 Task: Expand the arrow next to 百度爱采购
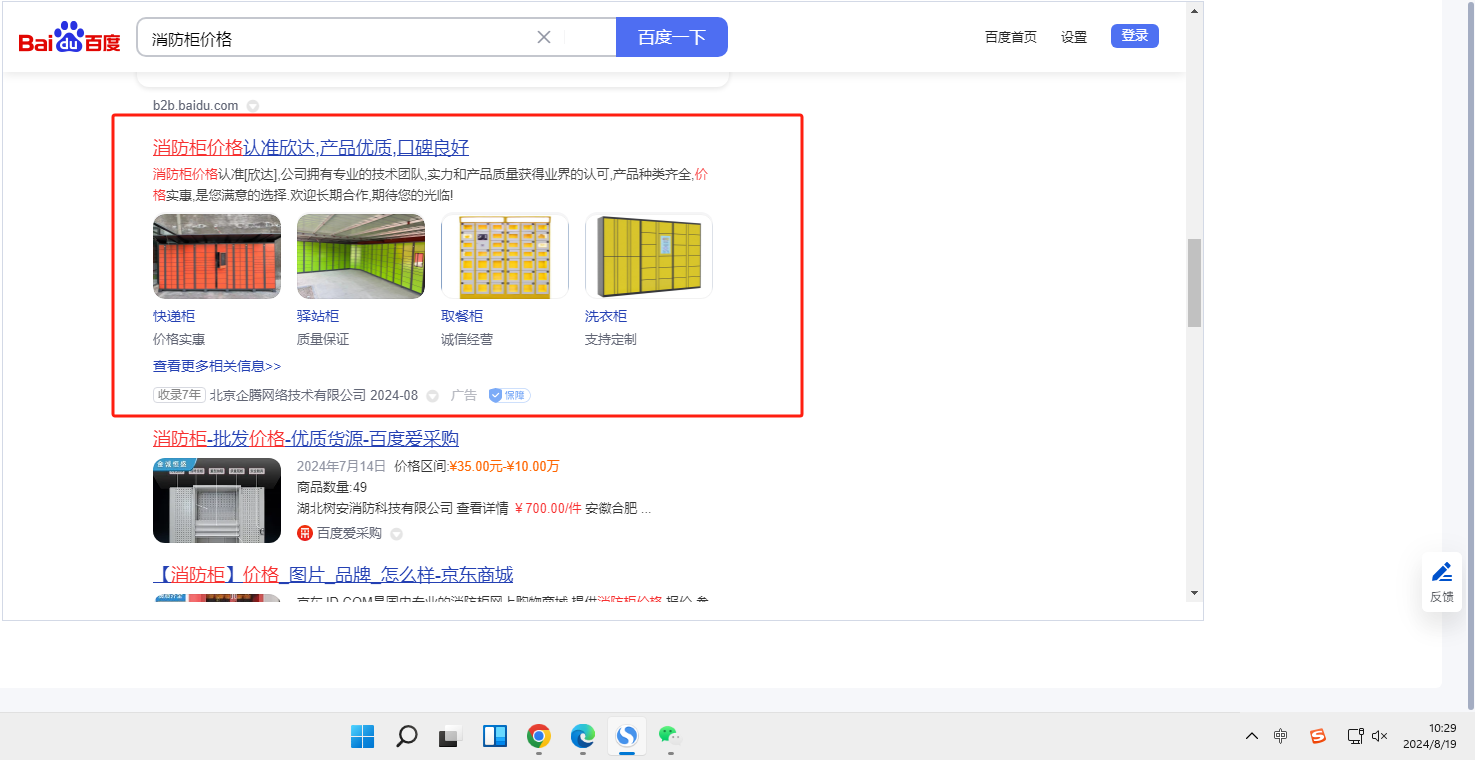pyautogui.click(x=396, y=534)
